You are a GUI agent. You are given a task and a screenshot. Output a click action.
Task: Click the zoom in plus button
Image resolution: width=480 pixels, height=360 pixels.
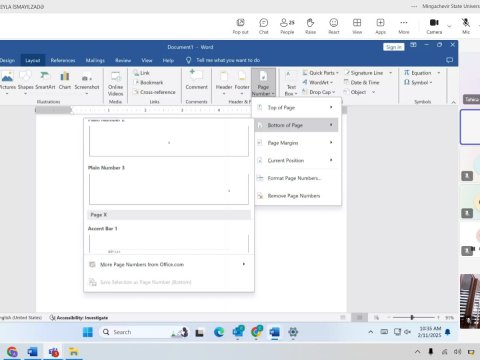click(x=438, y=318)
